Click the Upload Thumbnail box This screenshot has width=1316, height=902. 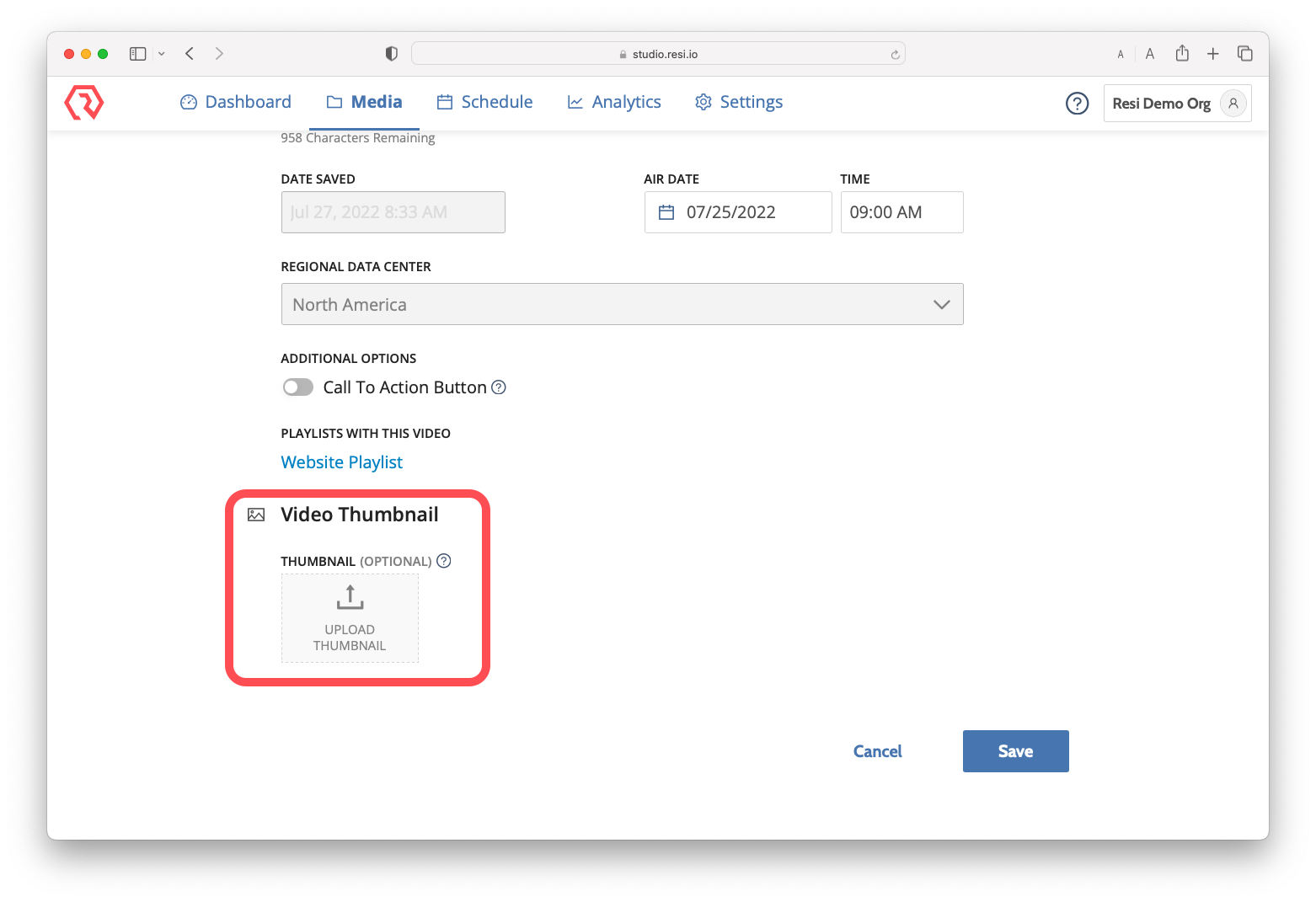click(x=350, y=618)
